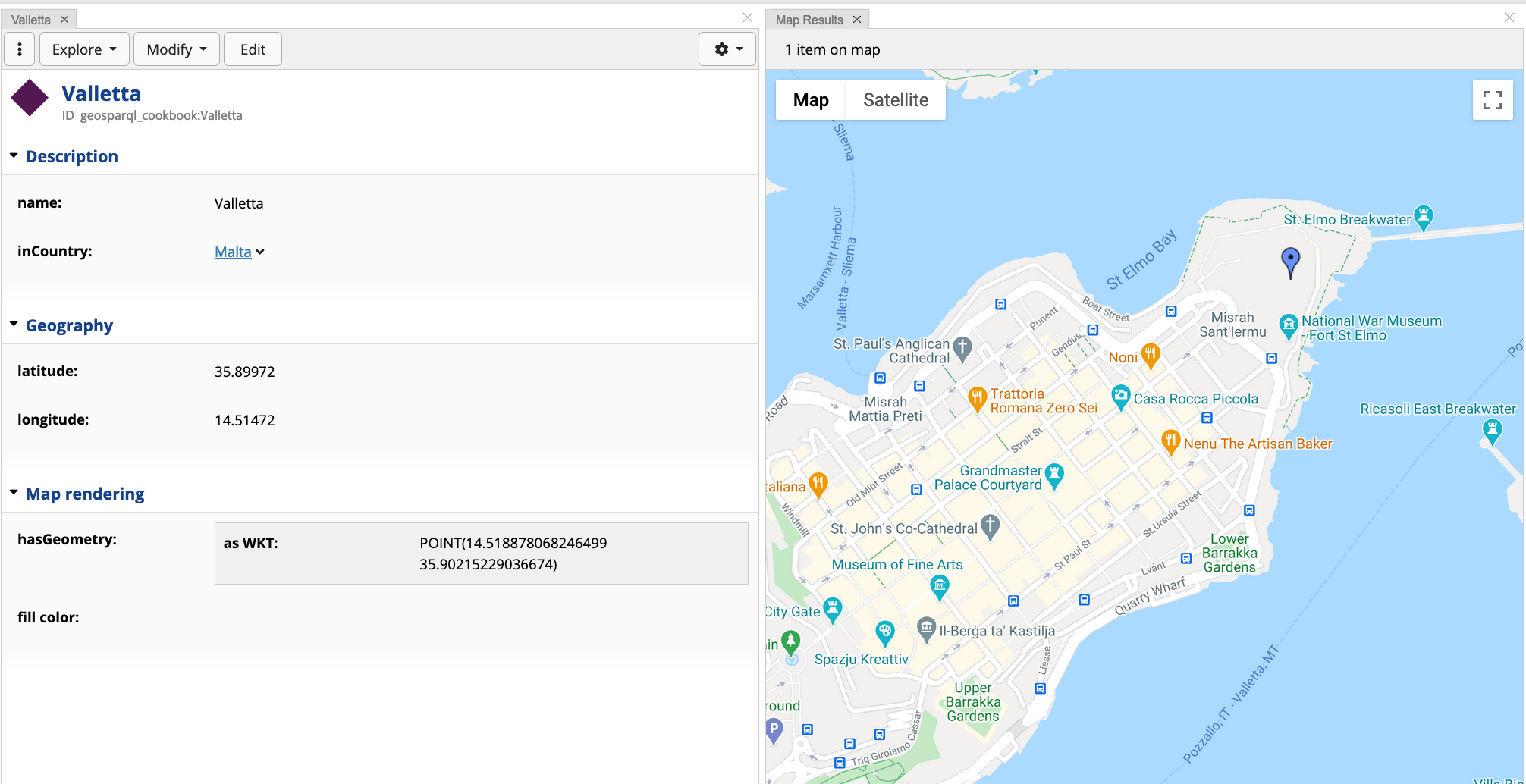Click the purple diamond Valletta icon
The width and height of the screenshot is (1526, 784).
30,98
